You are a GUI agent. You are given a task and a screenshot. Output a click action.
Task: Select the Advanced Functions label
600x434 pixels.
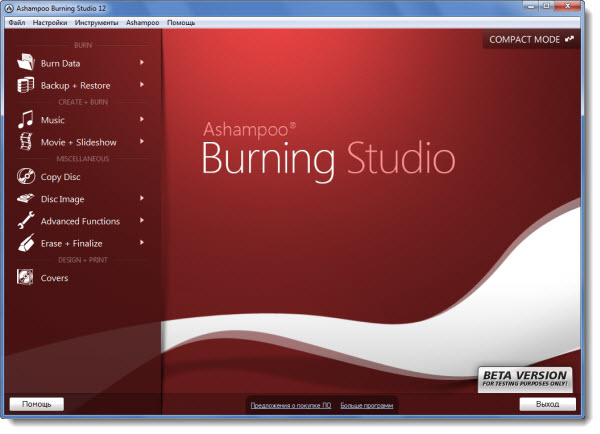point(80,221)
